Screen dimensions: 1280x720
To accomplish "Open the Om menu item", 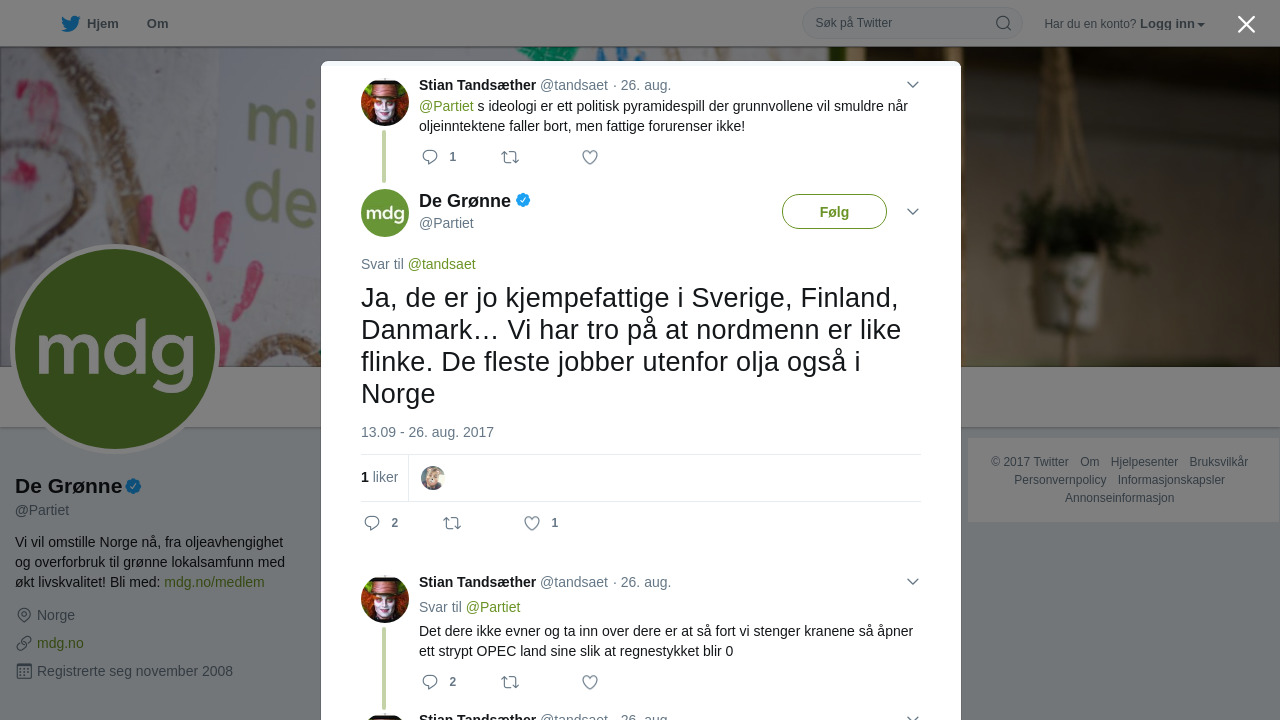I will click(157, 24).
